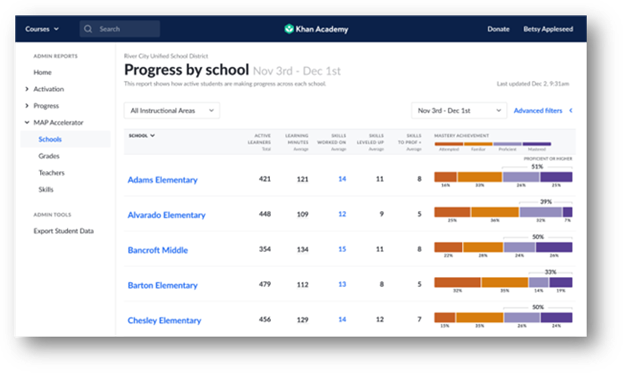
Task: Open Chesley Elementary school link
Action: [164, 320]
